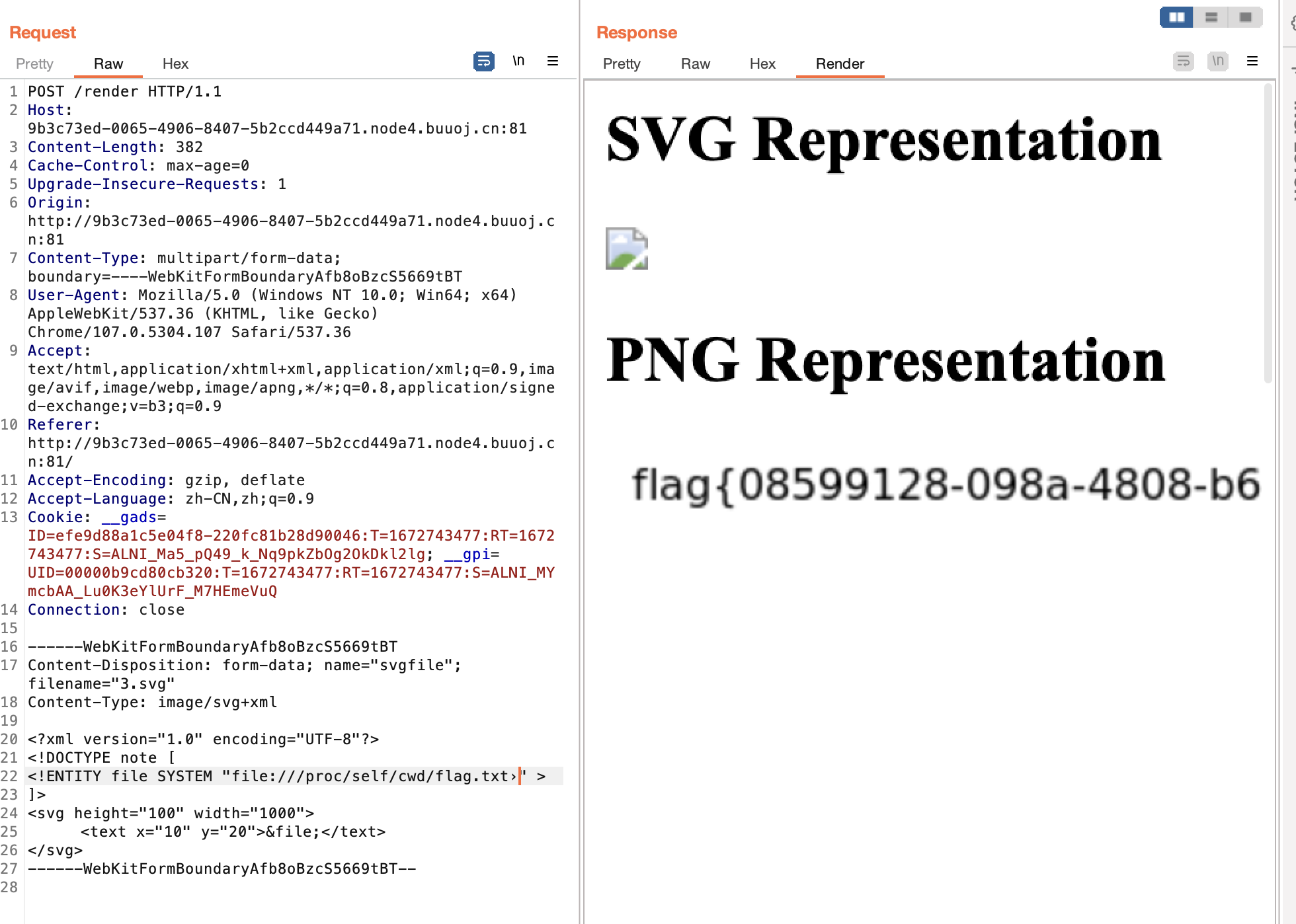Click the svg height="100" width line
Screen dimensions: 1296x924
(171, 813)
